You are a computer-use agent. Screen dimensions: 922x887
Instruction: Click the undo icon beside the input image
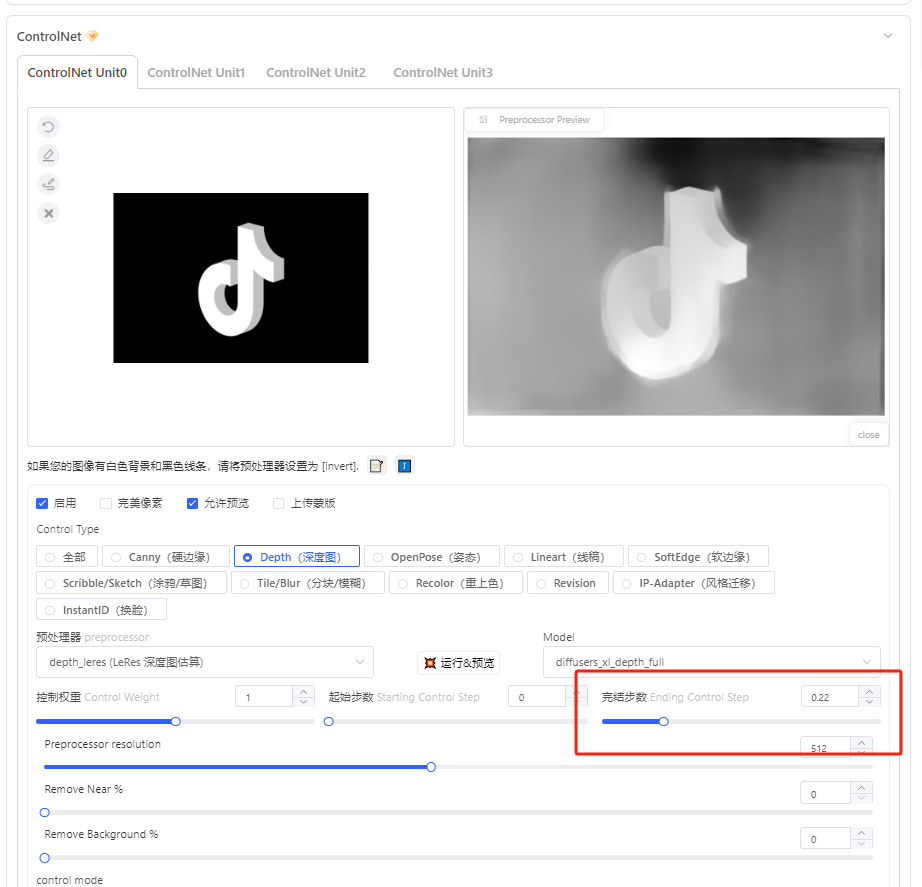click(48, 127)
